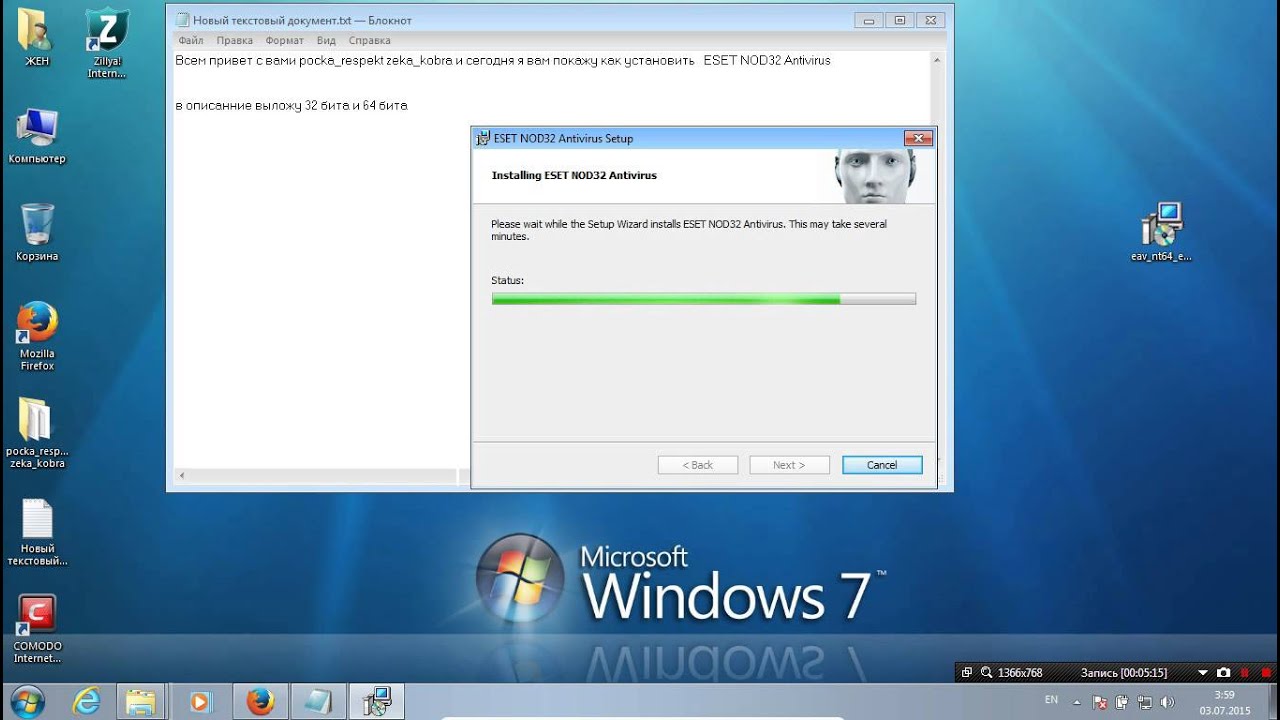Launch COMODO Internet Security desktop shortcut
1280x720 pixels.
(x=37, y=629)
